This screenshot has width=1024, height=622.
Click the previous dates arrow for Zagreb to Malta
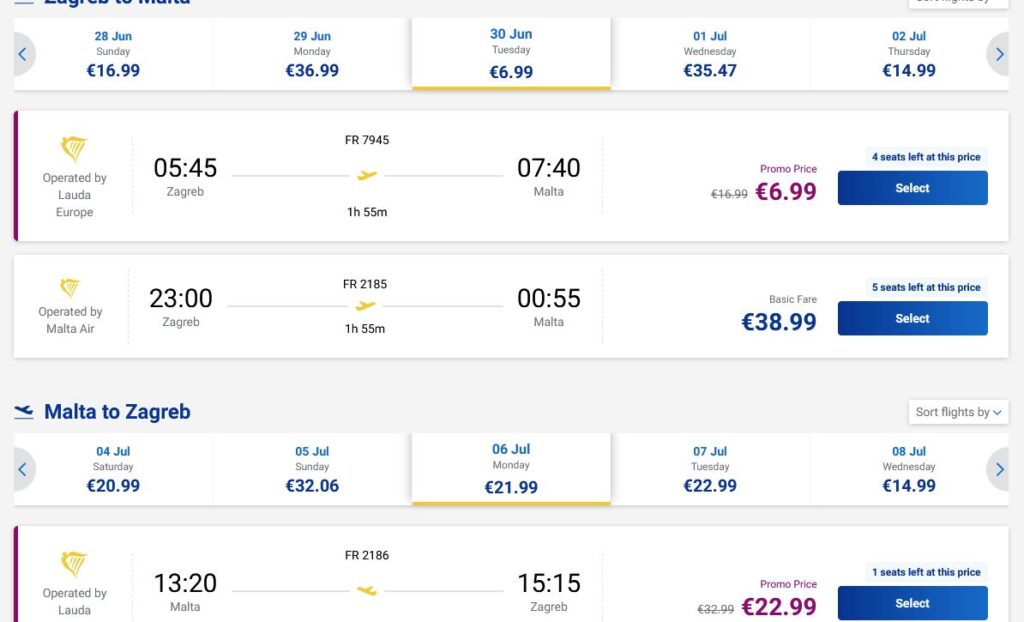[x=24, y=54]
